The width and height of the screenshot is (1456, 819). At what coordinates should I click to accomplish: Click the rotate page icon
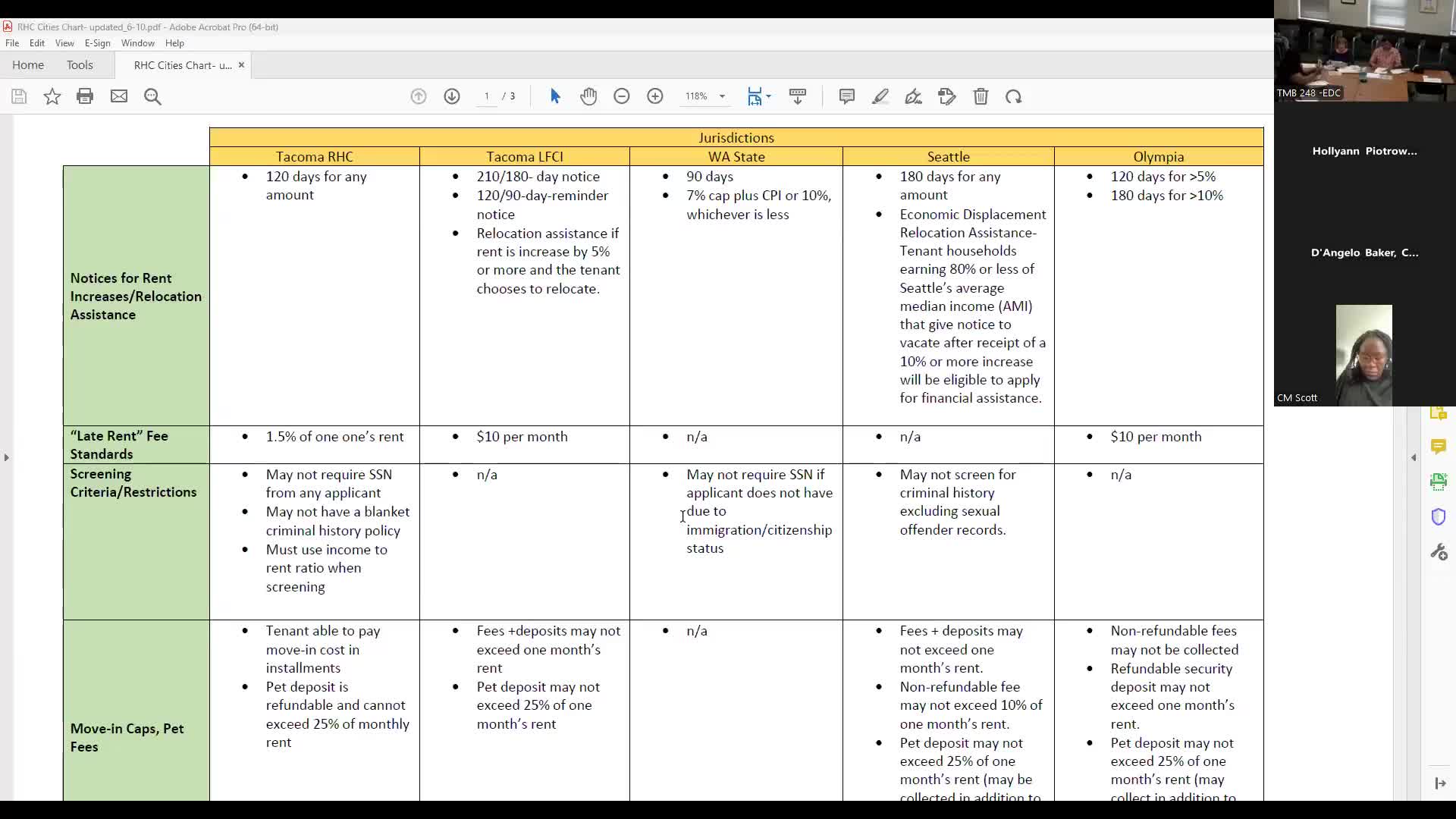point(1014,96)
